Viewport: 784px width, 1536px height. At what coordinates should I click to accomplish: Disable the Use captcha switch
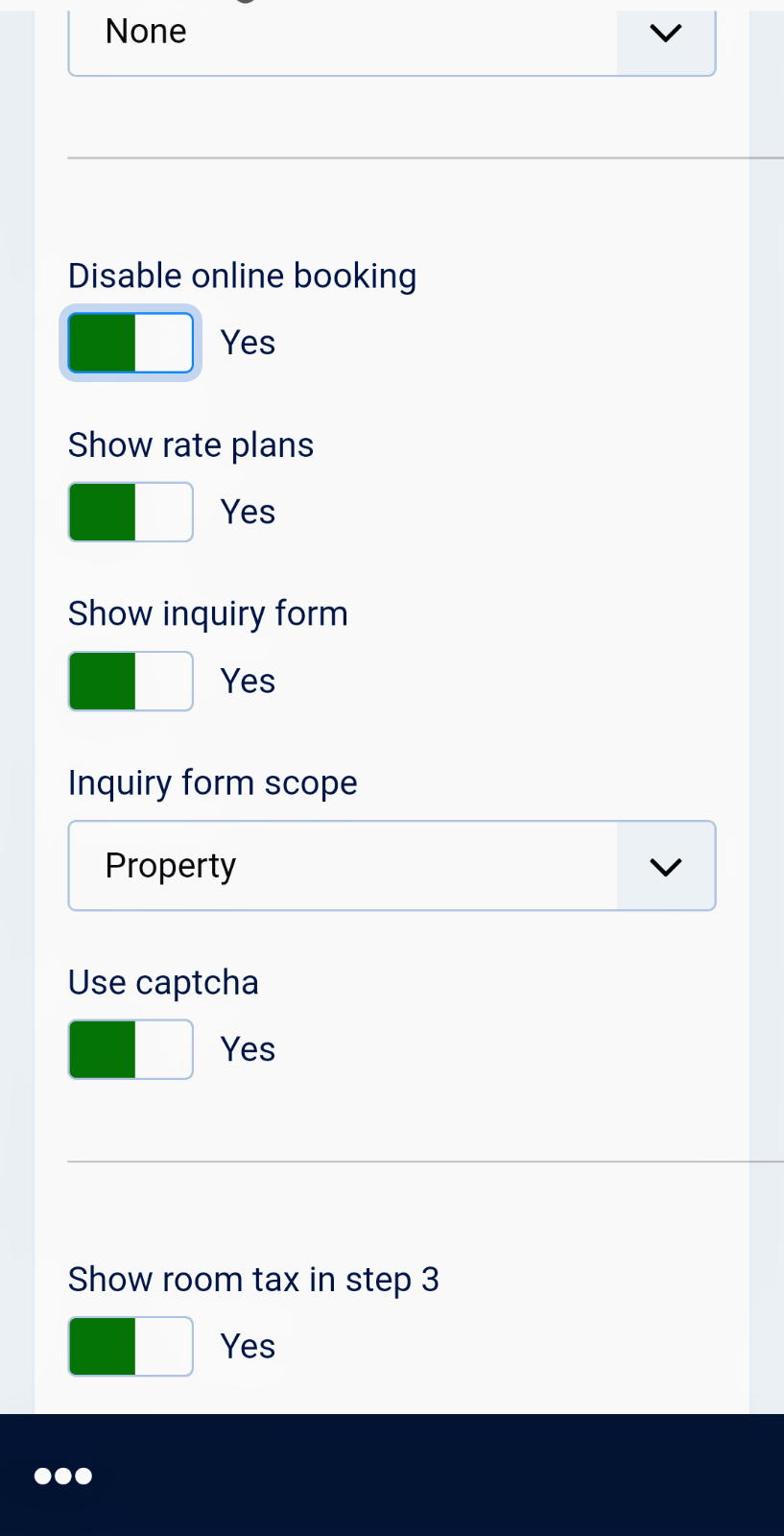point(131,1049)
